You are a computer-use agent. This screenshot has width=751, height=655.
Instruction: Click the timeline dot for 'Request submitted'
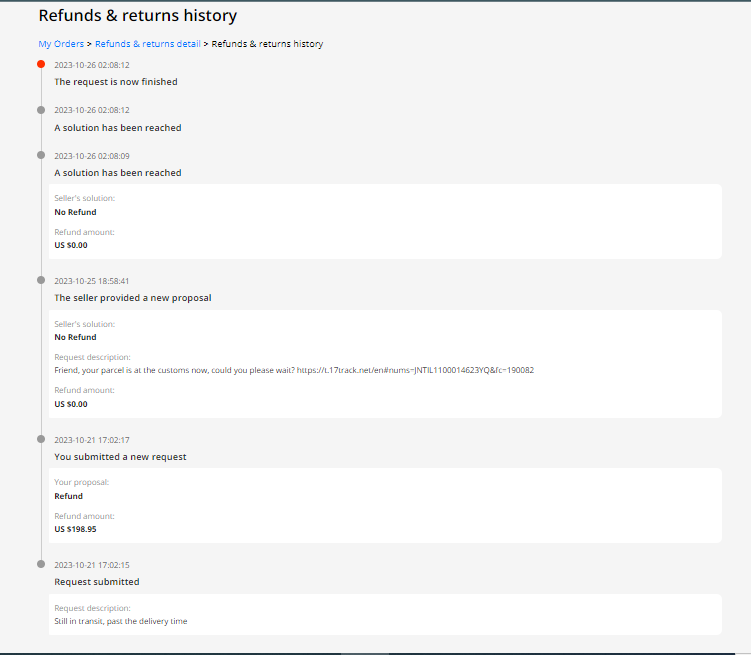[x=41, y=564]
